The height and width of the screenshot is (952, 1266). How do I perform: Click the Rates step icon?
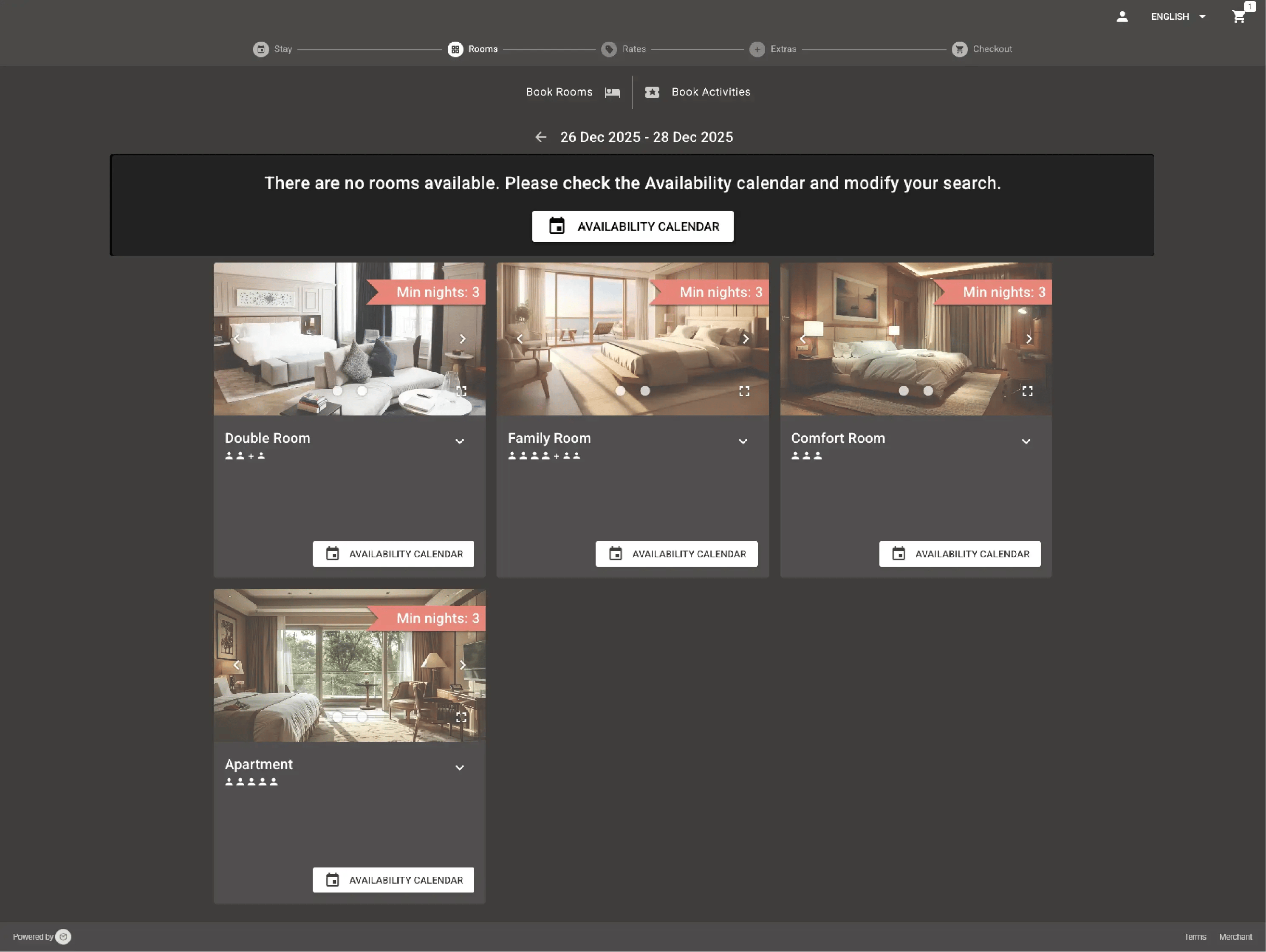click(608, 49)
